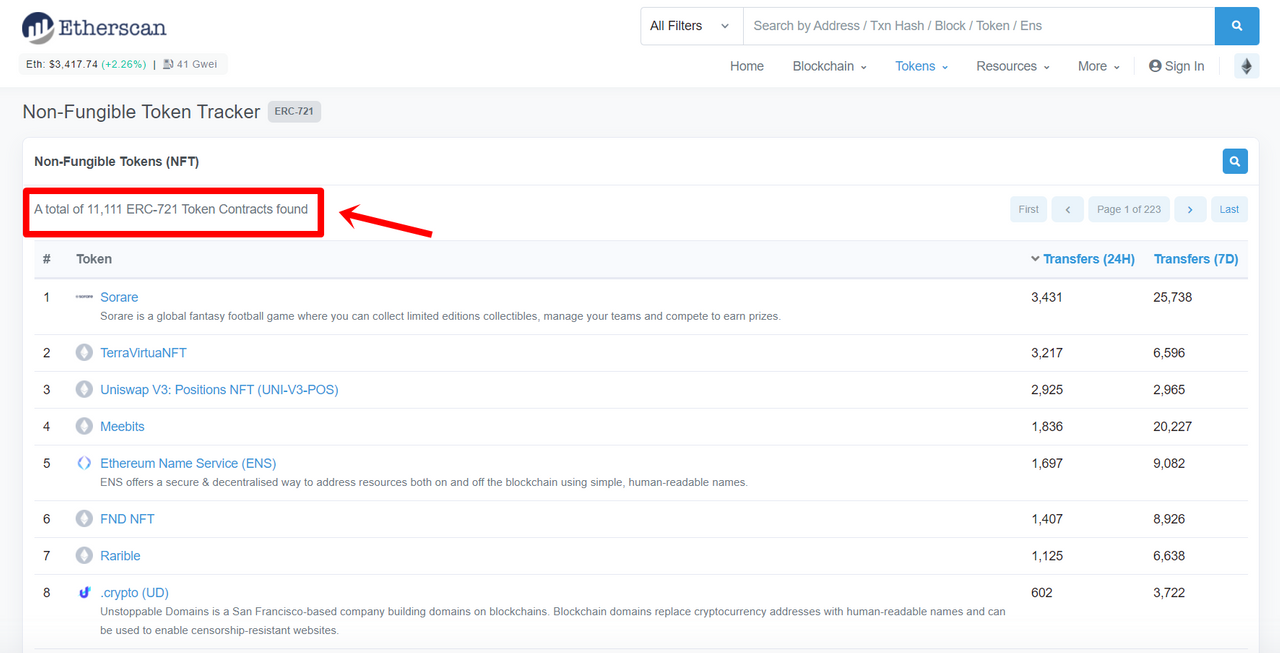Click Uniswap 7D transfers value 2,965
Viewport: 1280px width, 653px height.
tap(1170, 390)
